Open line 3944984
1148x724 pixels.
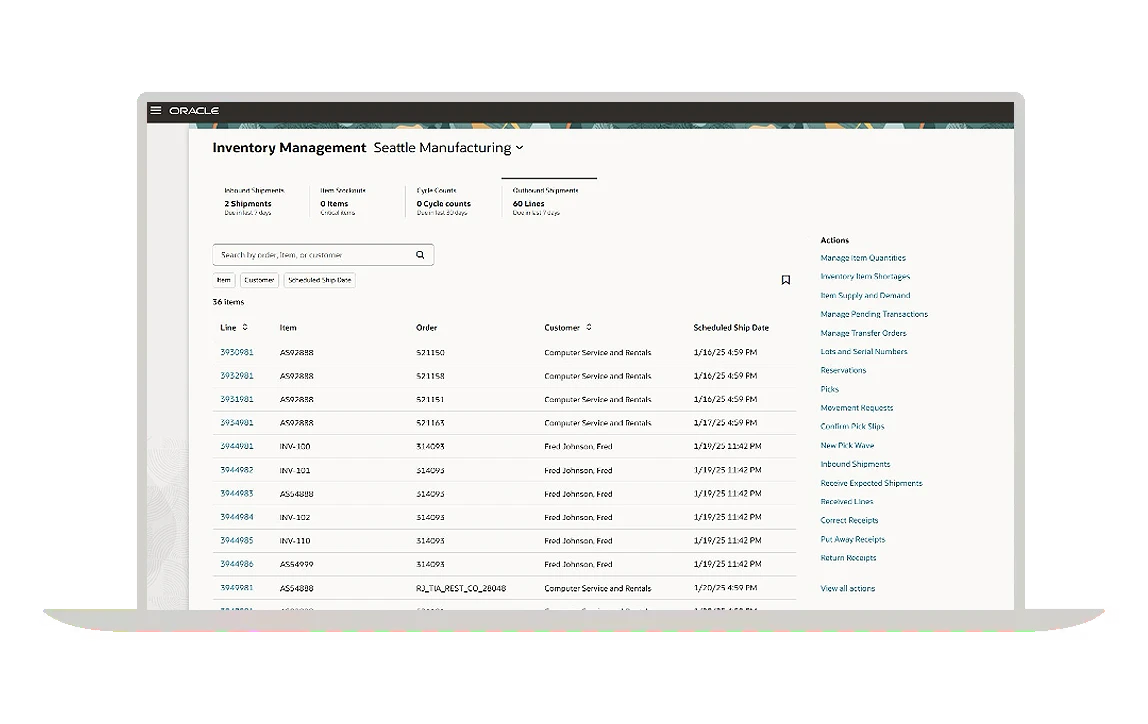(x=236, y=517)
